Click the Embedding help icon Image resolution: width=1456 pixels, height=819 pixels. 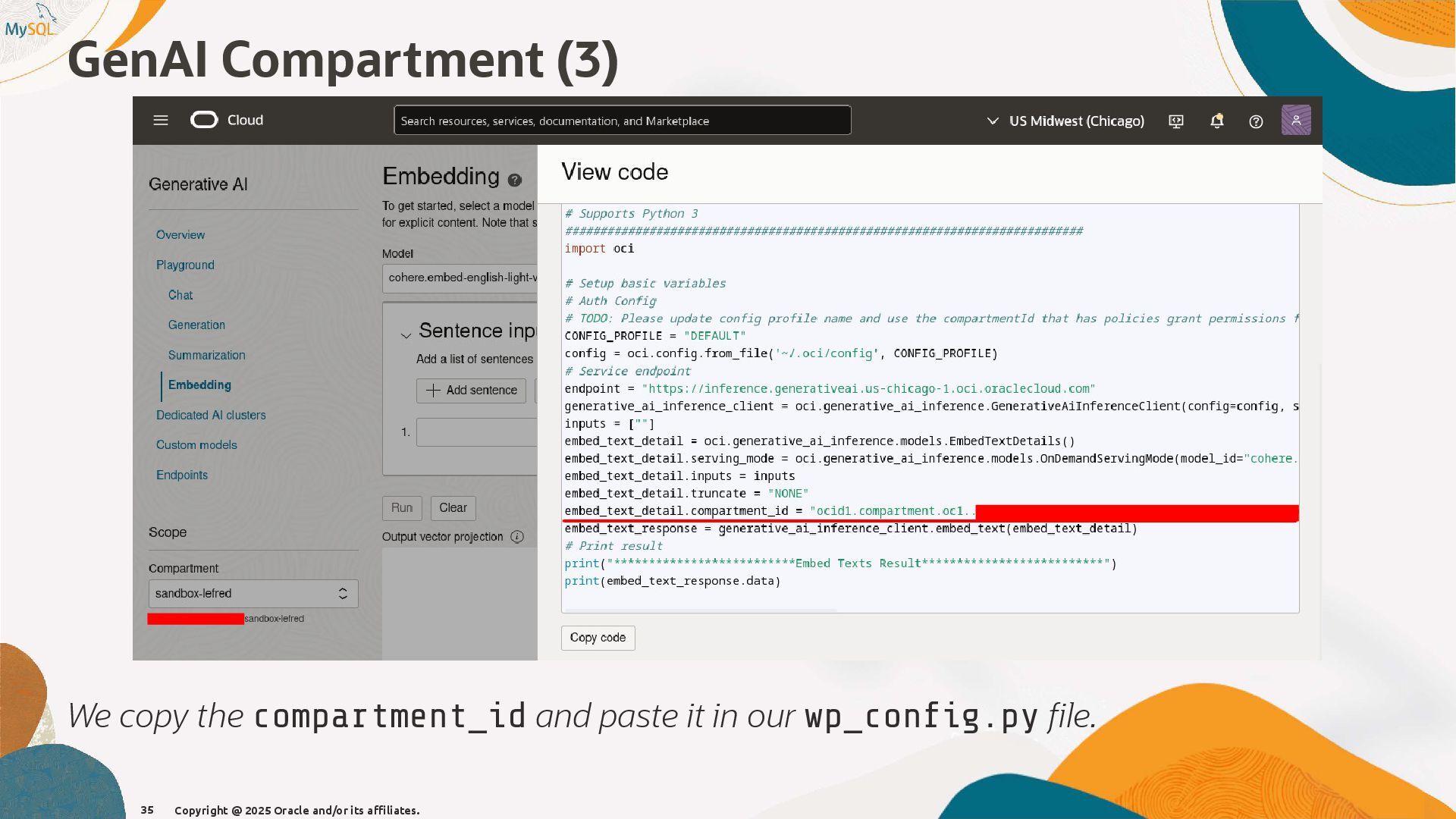pyautogui.click(x=515, y=180)
